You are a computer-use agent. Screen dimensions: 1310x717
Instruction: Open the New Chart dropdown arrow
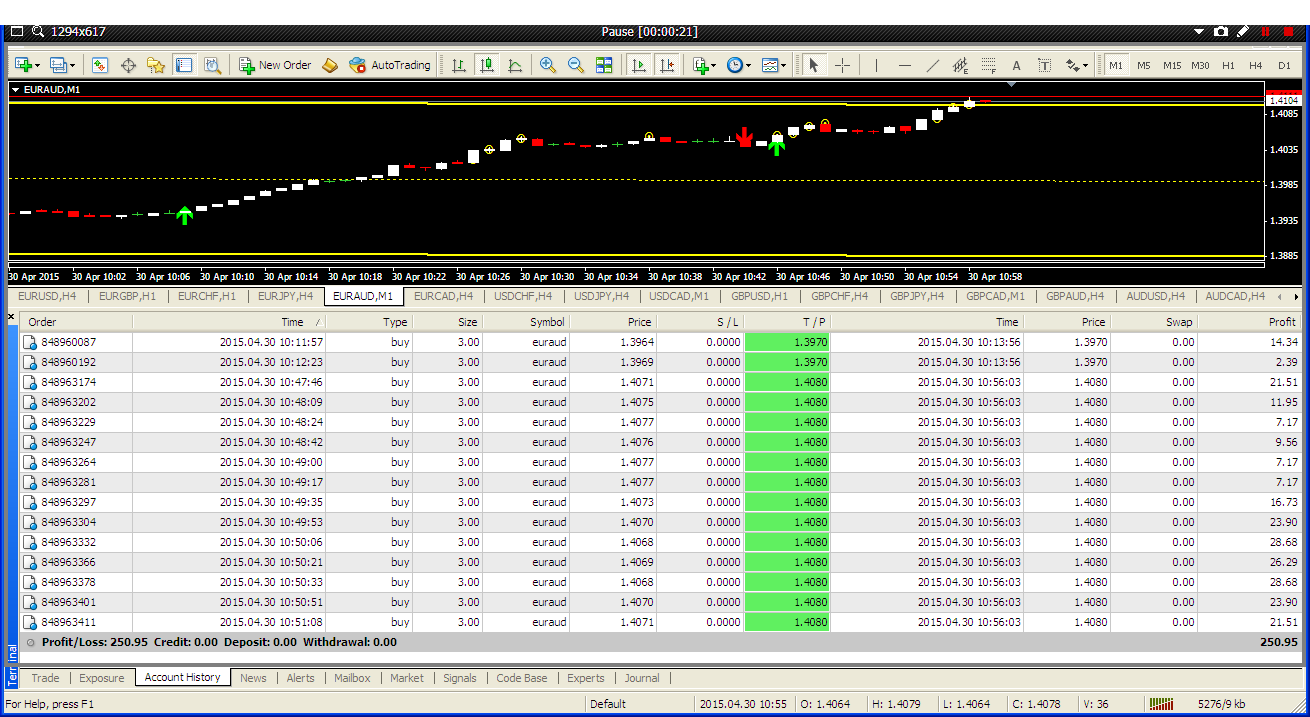pyautogui.click(x=38, y=66)
